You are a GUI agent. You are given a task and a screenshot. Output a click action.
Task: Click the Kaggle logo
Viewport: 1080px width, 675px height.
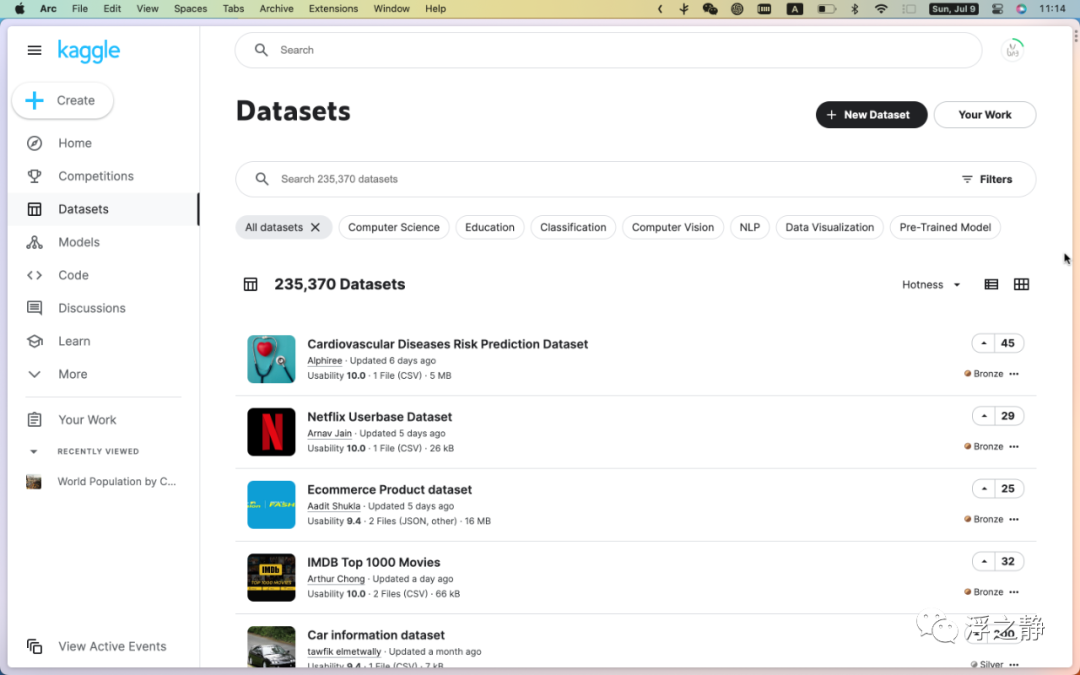point(89,51)
